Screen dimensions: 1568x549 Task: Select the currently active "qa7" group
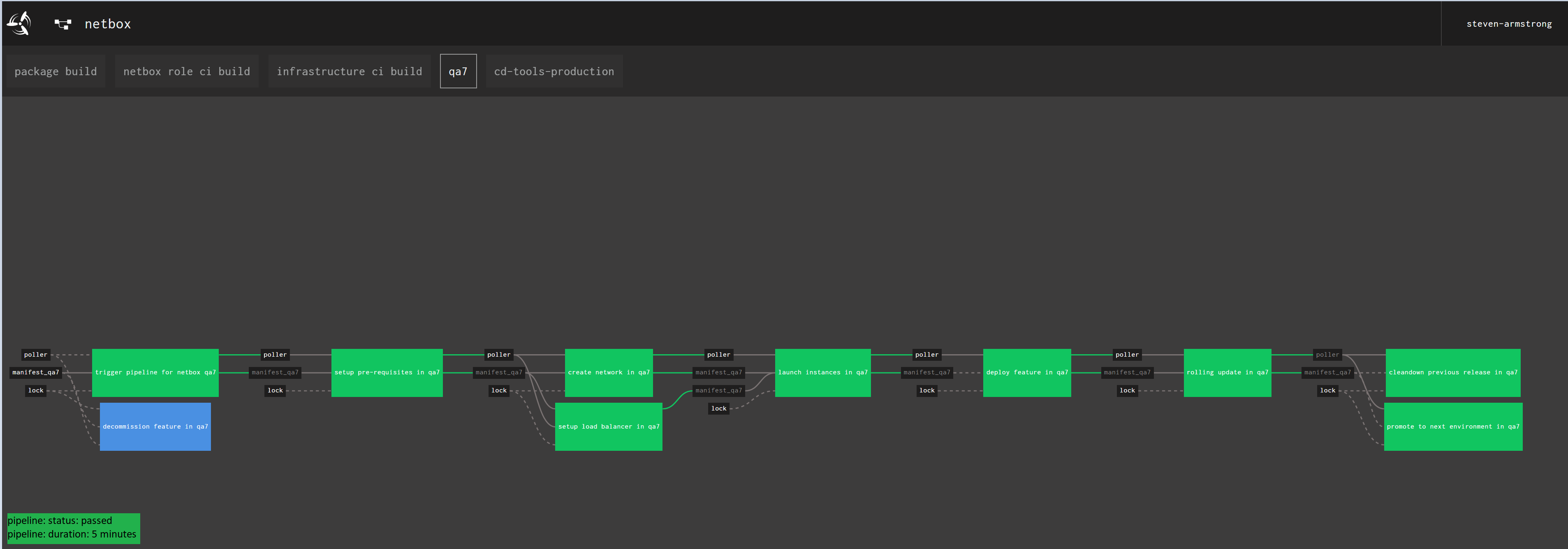[x=458, y=71]
